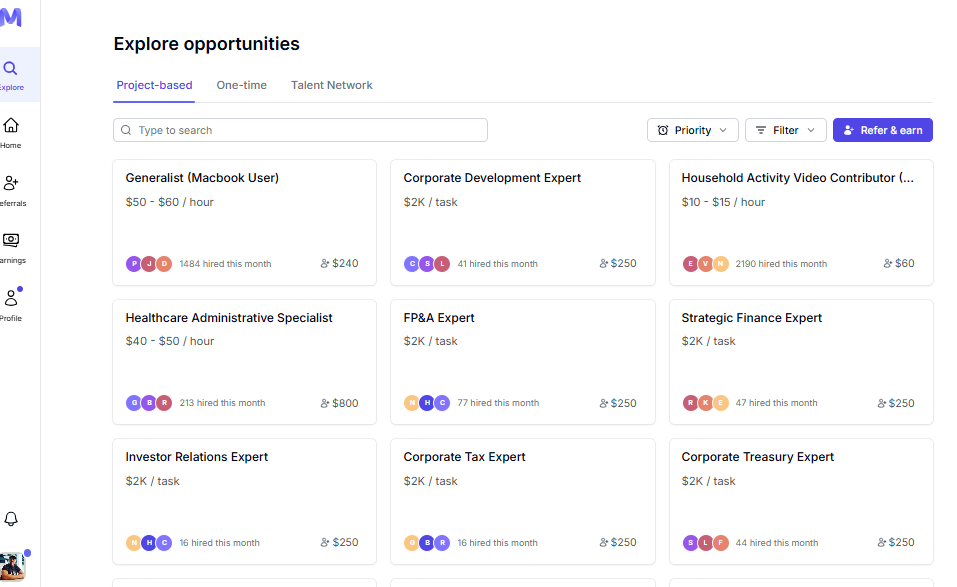Open notifications bell icon
957x587 pixels.
point(11,519)
